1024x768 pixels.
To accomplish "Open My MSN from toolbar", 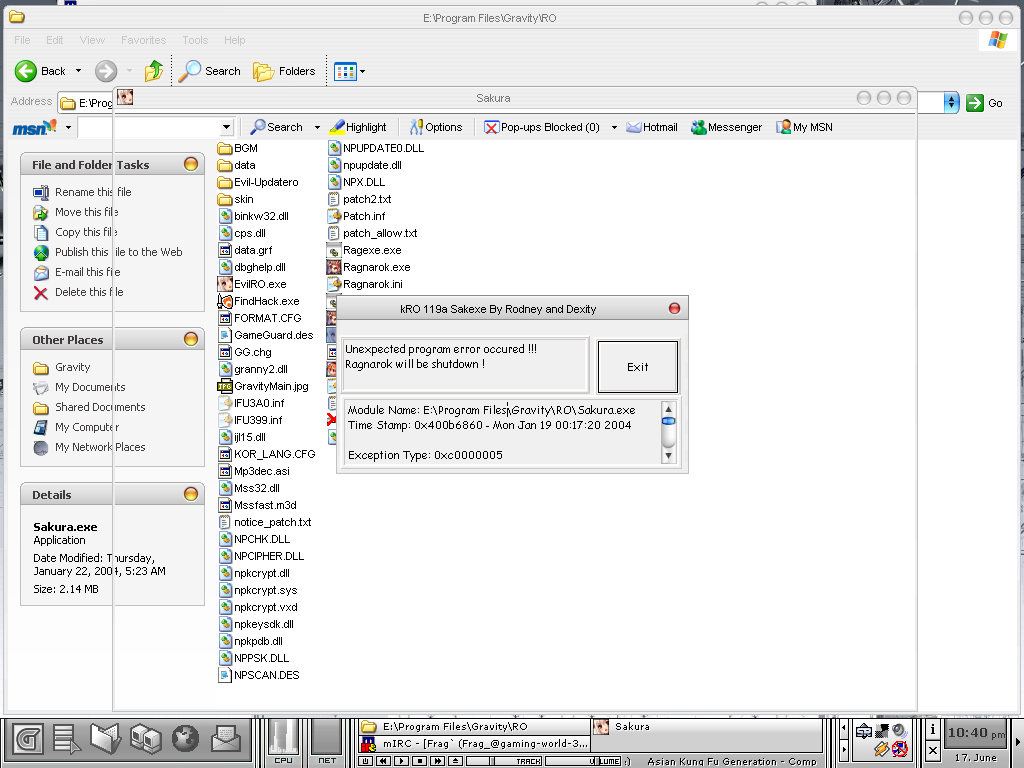I will [x=804, y=127].
